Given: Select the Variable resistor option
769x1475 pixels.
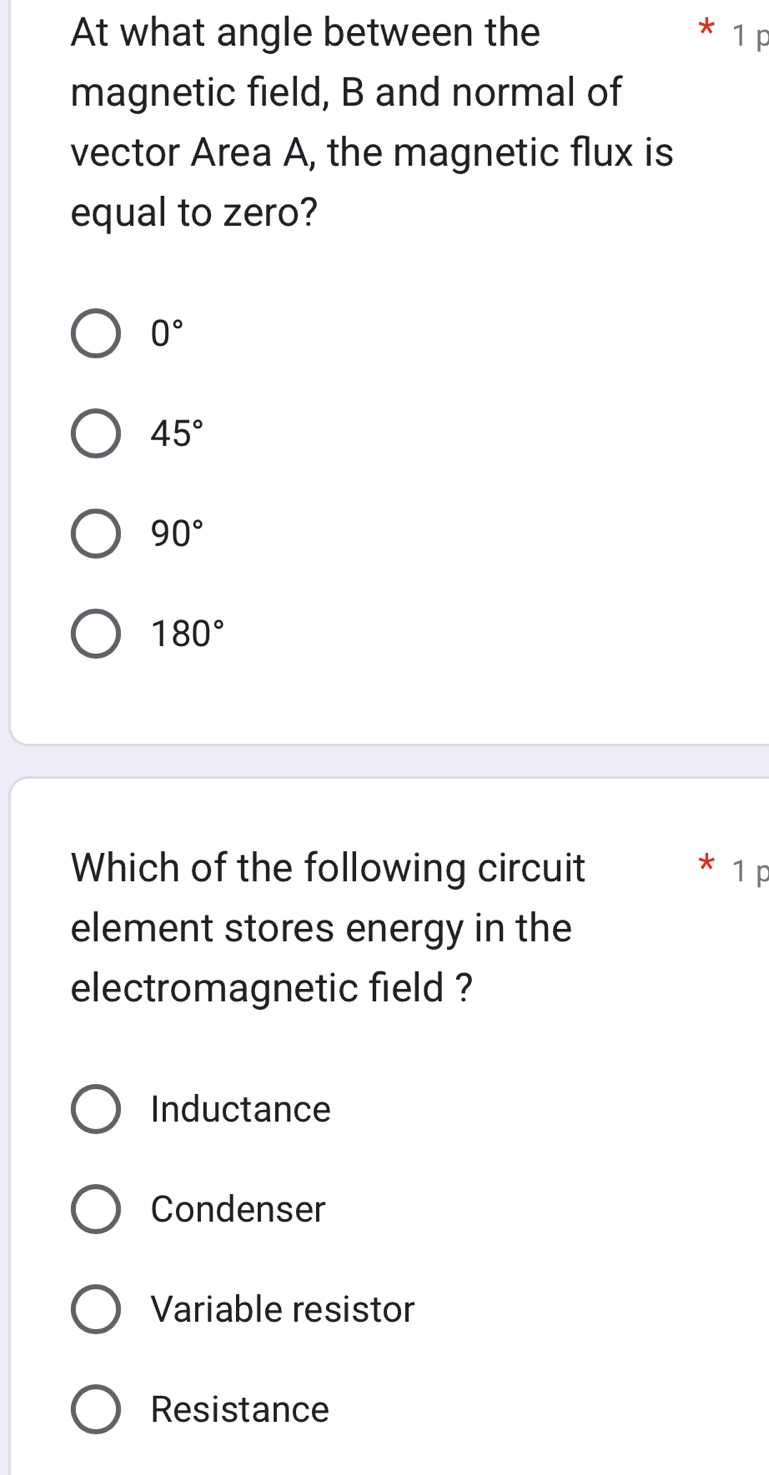Looking at the screenshot, I should click(x=96, y=1308).
